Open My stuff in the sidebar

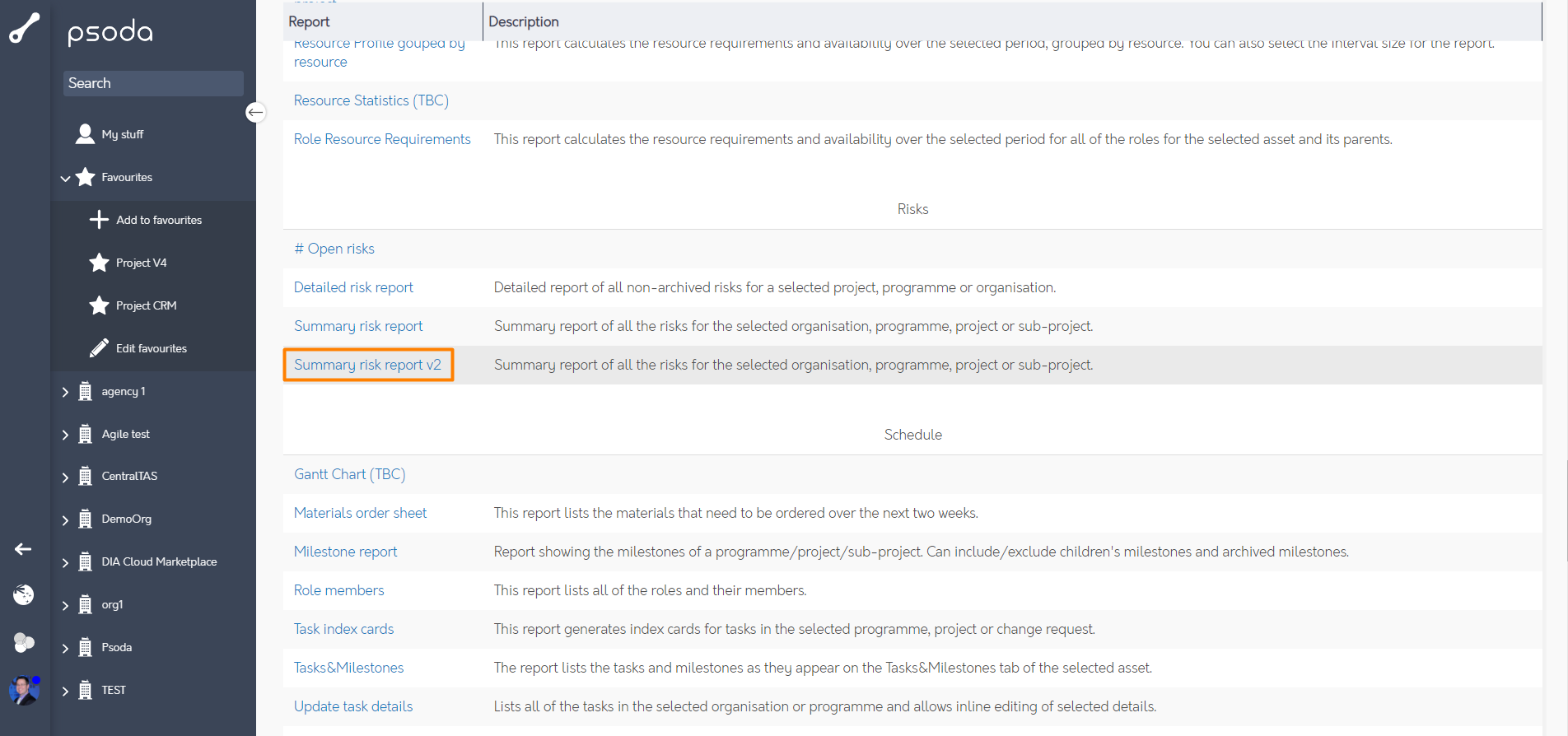122,134
